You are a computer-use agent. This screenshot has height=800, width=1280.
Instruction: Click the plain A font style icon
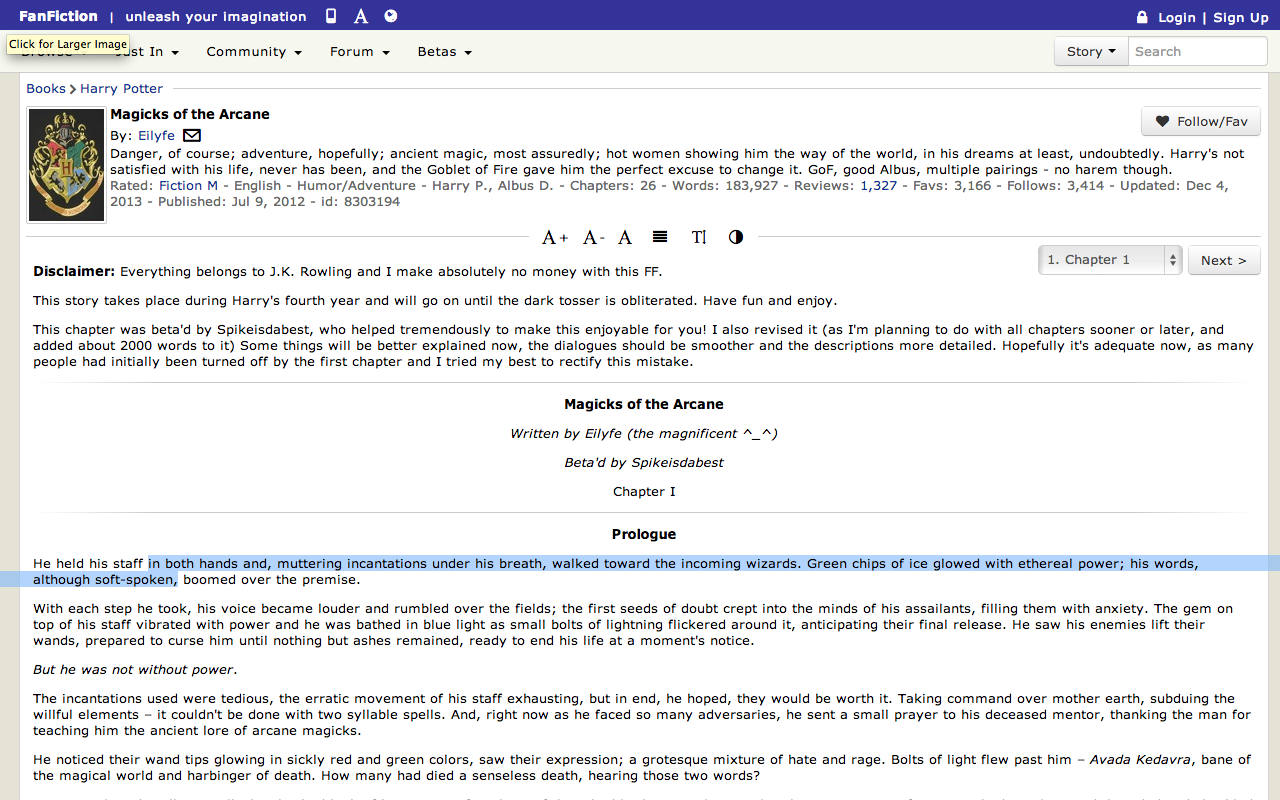point(625,237)
